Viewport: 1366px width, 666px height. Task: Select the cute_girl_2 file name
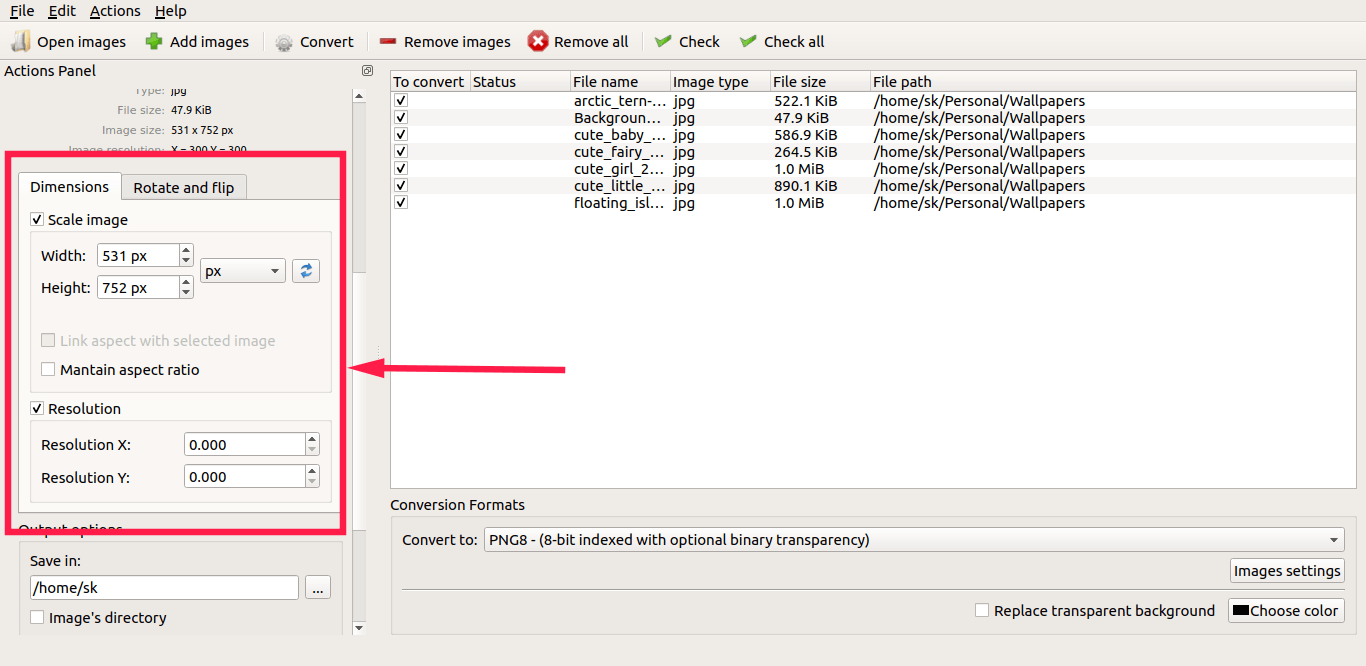[620, 169]
